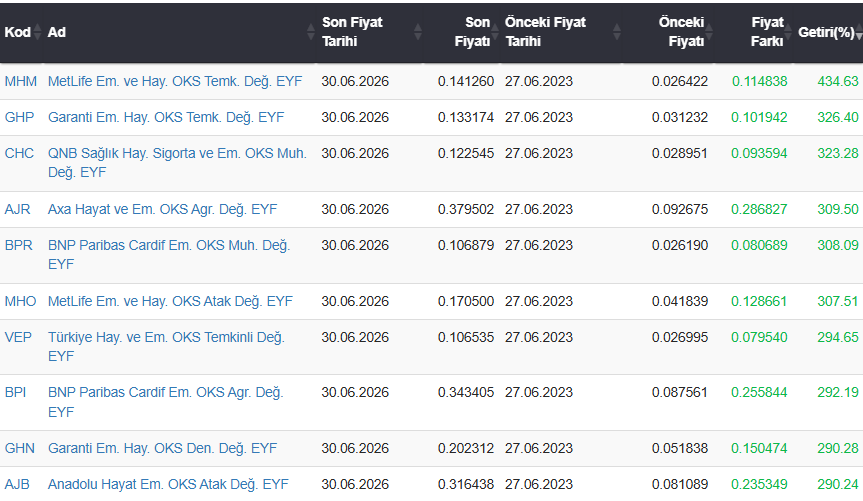Viewport: 863px width, 501px height.
Task: Select price difference 0.079540
Action: 759,337
